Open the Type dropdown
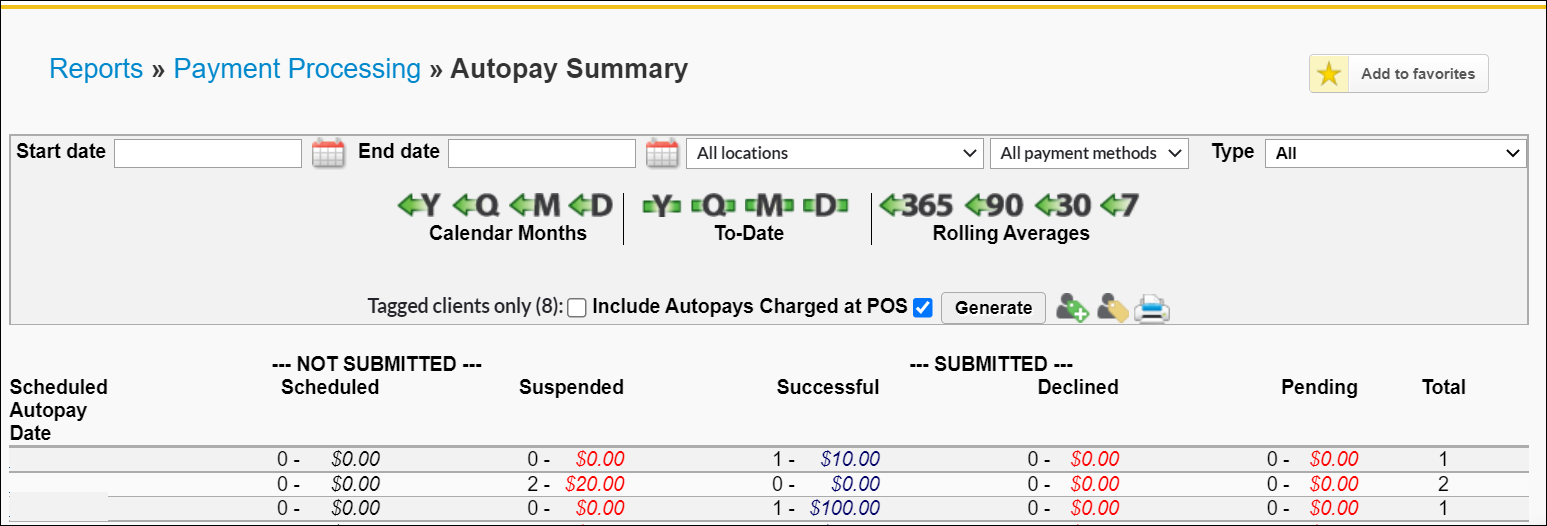 (1396, 153)
